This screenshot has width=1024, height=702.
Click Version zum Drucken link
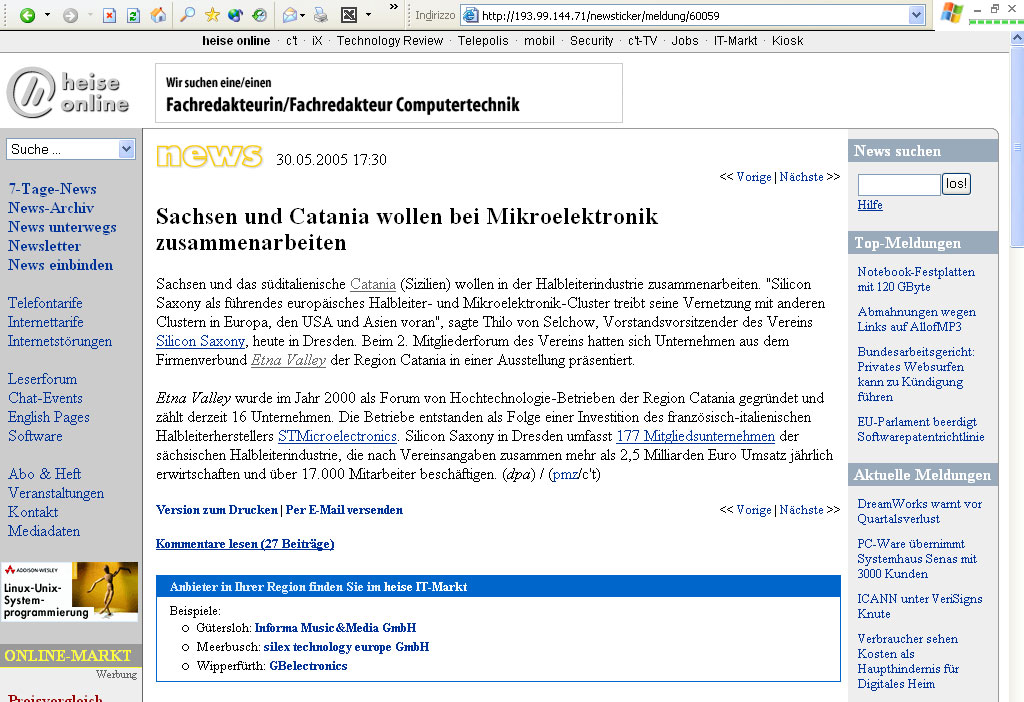217,510
